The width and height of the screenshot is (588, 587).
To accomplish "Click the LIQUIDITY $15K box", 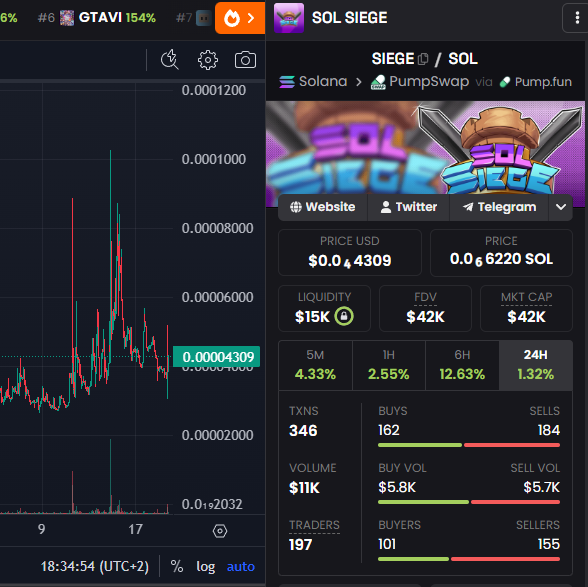I will (x=324, y=308).
